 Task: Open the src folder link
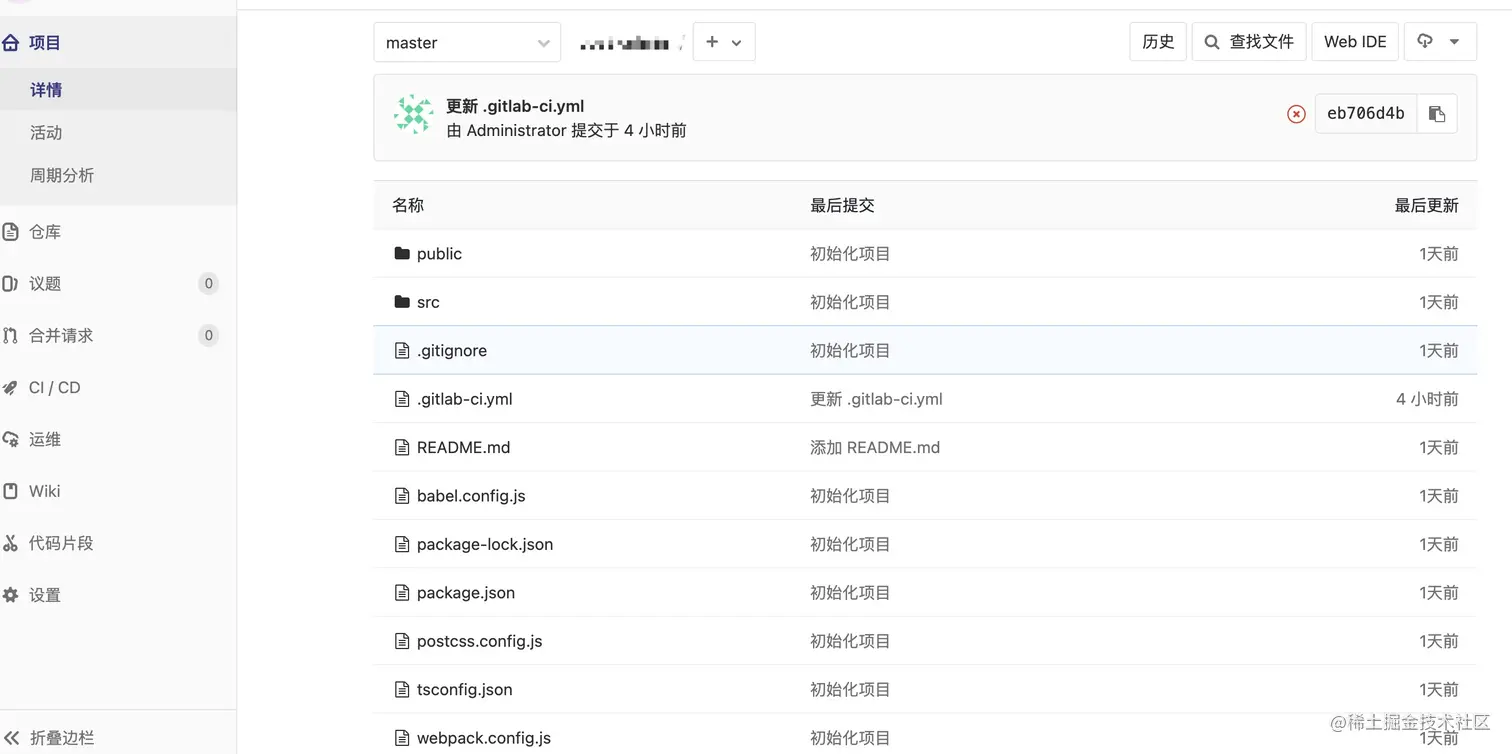(x=428, y=302)
